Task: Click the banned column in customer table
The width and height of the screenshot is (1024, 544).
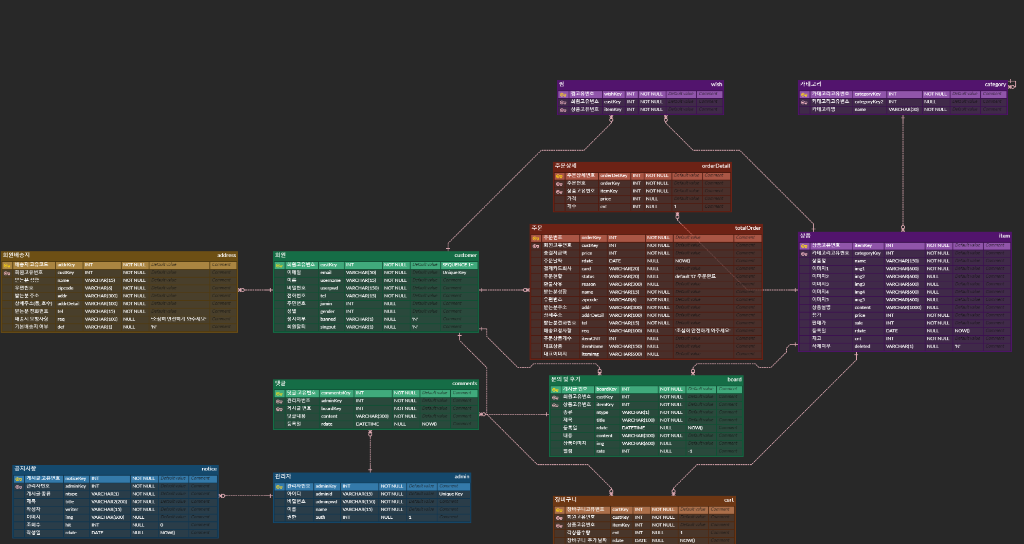Action: 328,319
